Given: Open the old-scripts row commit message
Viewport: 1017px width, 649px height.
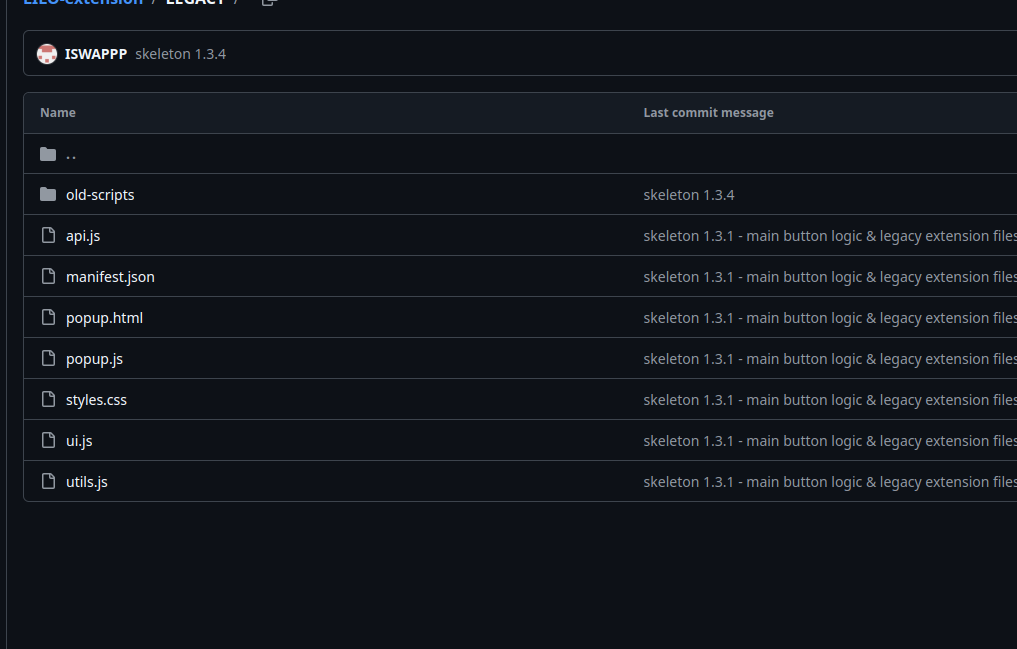Looking at the screenshot, I should point(689,195).
